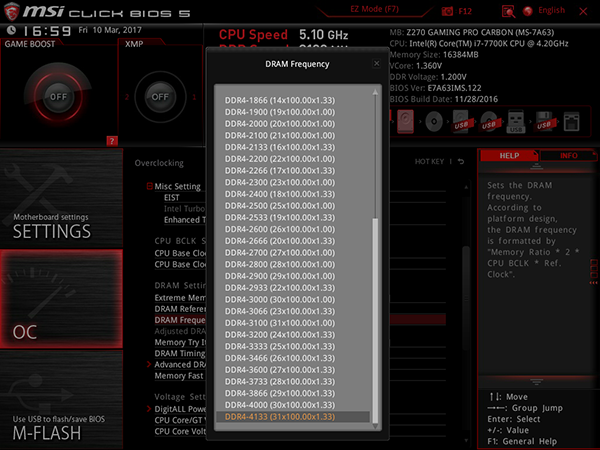This screenshot has height=450, width=600.
Task: Take a screenshot with F12 camera icon
Action: pyautogui.click(x=447, y=11)
